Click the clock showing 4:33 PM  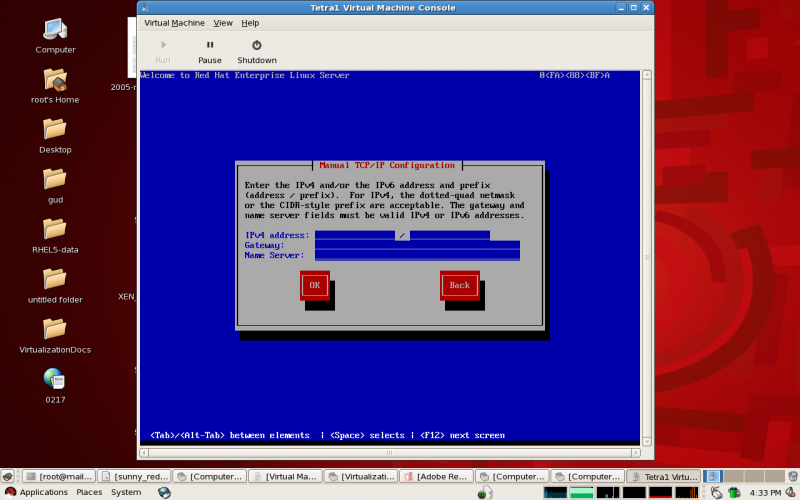click(x=765, y=493)
